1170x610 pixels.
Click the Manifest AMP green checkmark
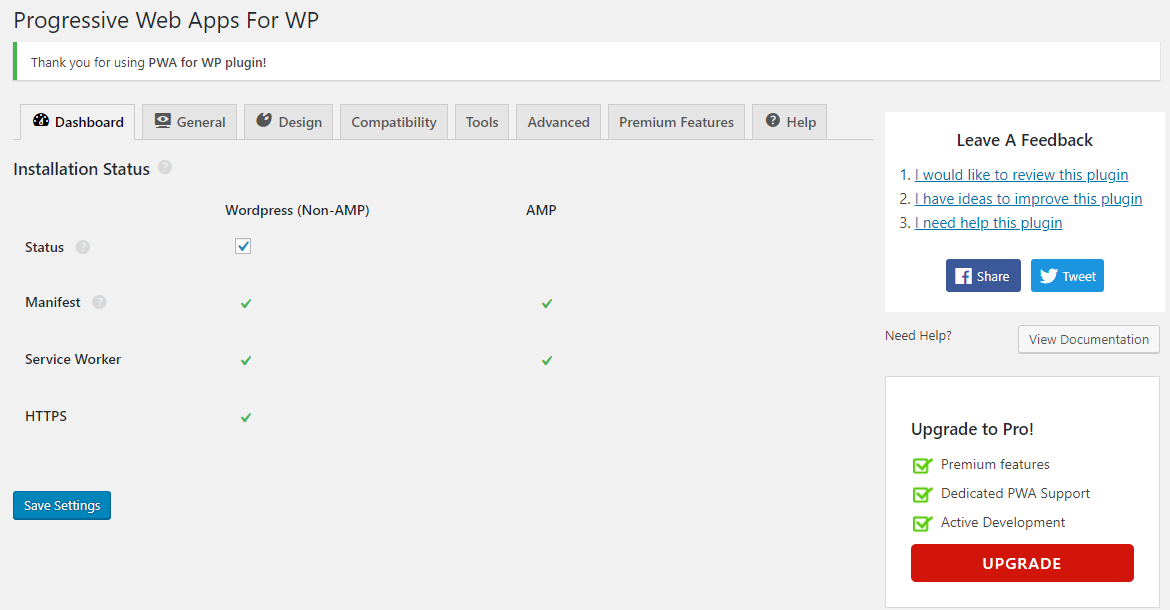[x=547, y=304]
